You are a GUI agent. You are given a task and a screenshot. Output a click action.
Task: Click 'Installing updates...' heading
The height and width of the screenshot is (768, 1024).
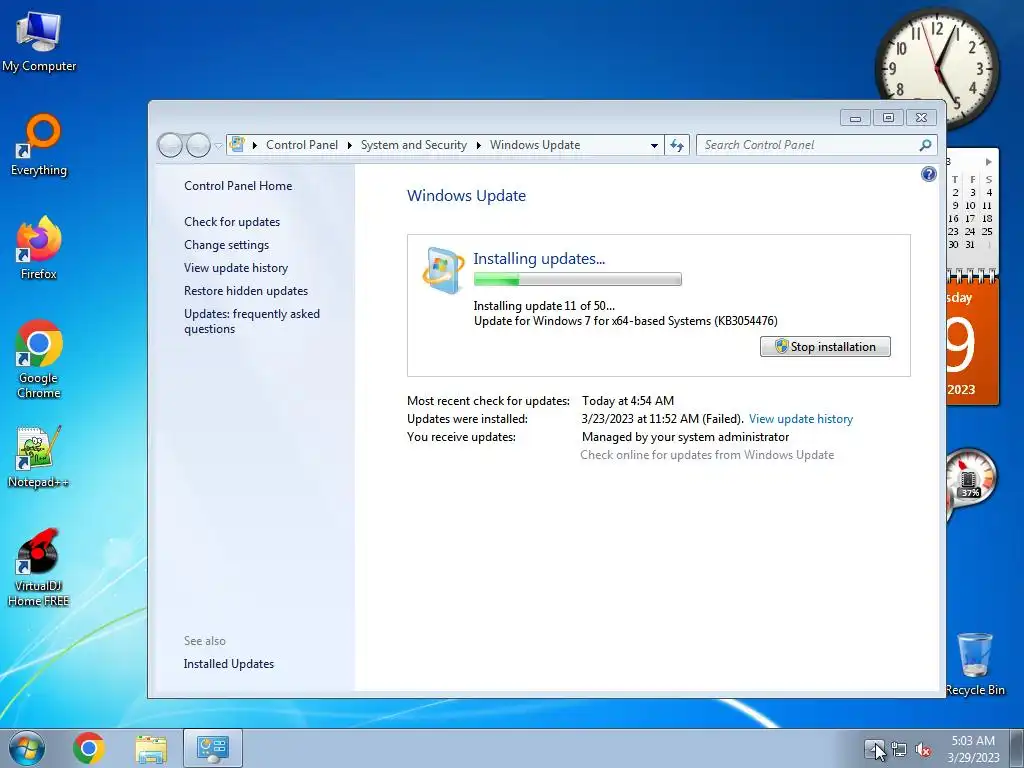pyautogui.click(x=539, y=259)
